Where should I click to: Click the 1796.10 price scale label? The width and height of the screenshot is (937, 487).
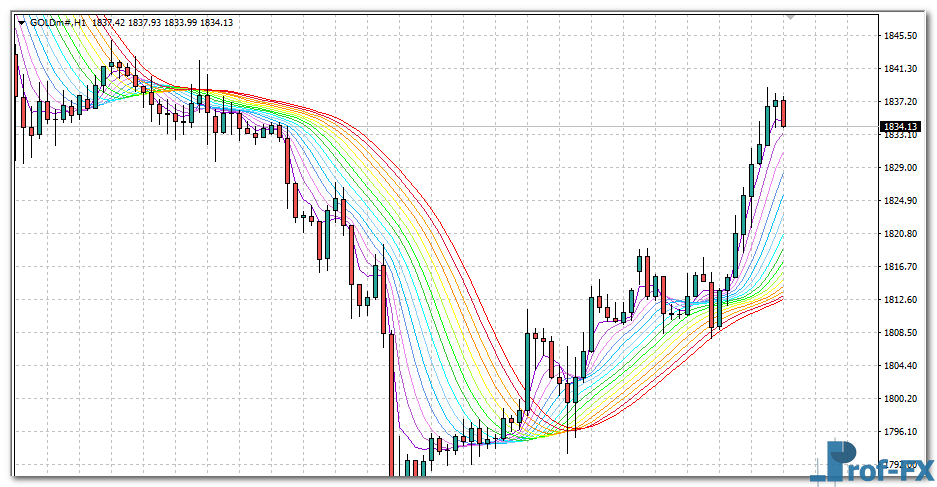click(x=900, y=432)
